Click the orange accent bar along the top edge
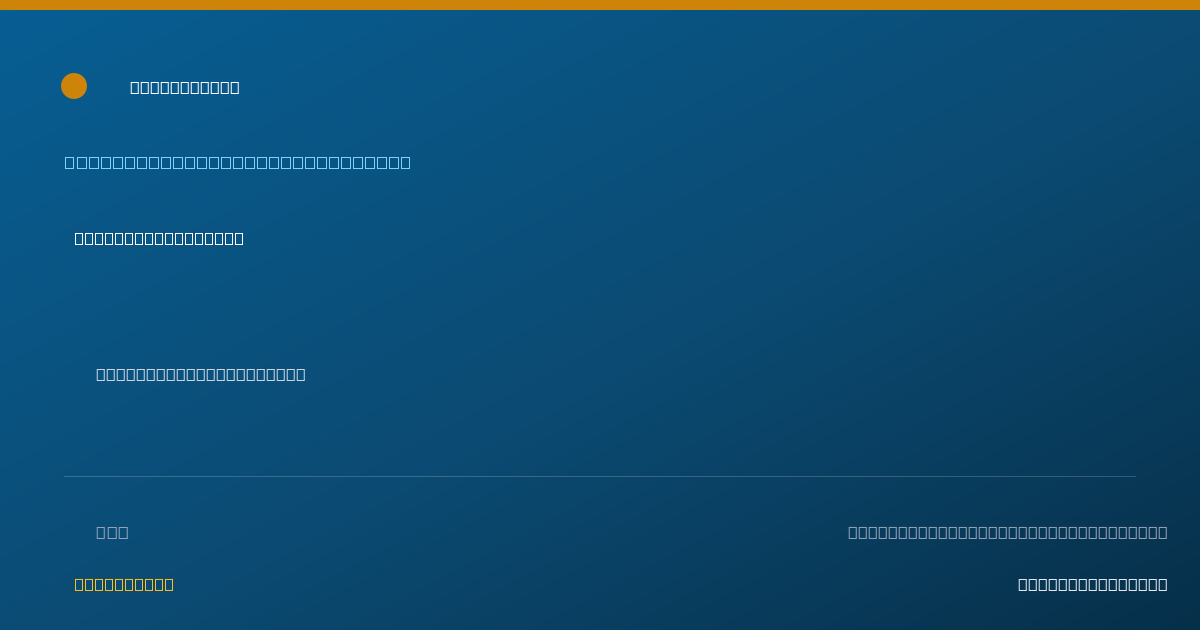 (x=600, y=5)
